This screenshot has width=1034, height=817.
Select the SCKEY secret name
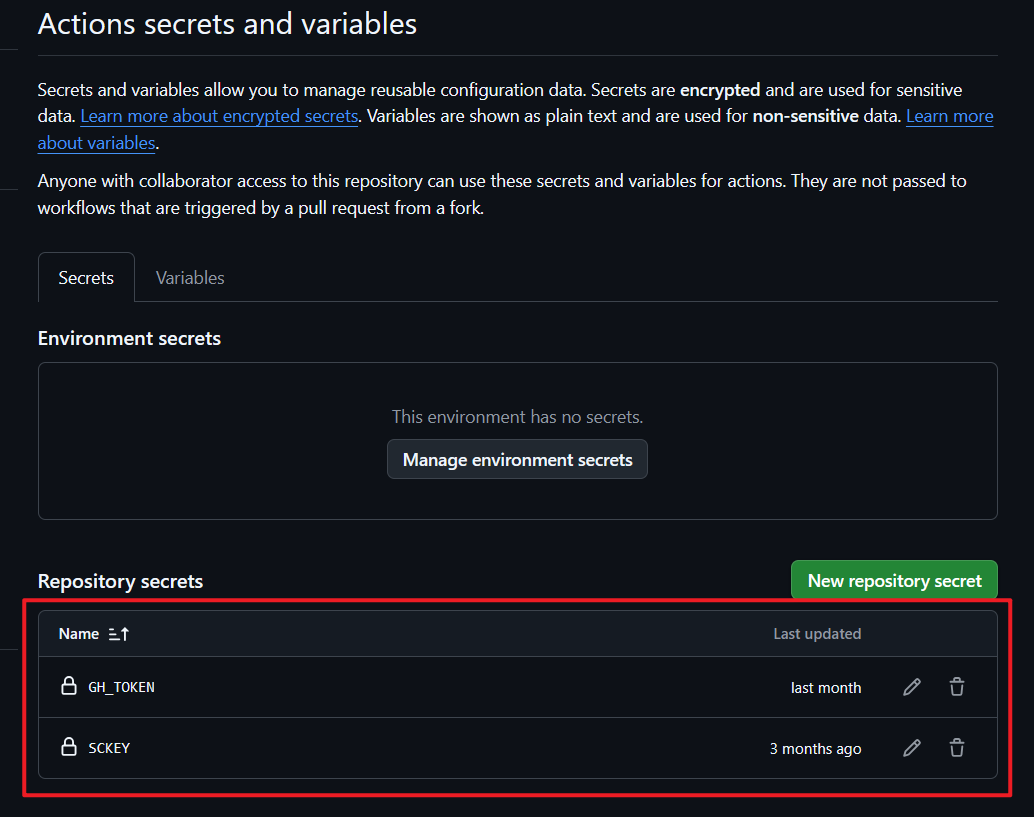point(109,748)
